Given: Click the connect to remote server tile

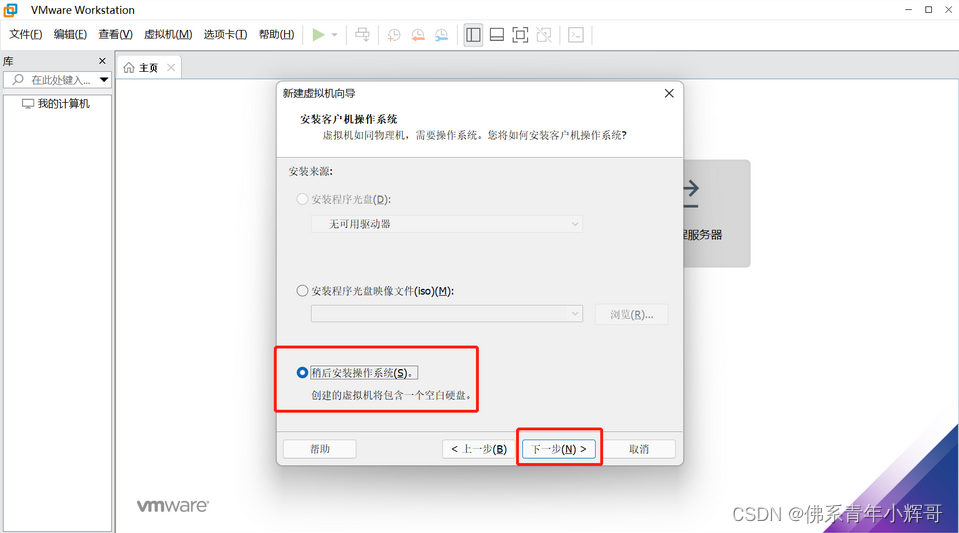Looking at the screenshot, I should pos(716,214).
